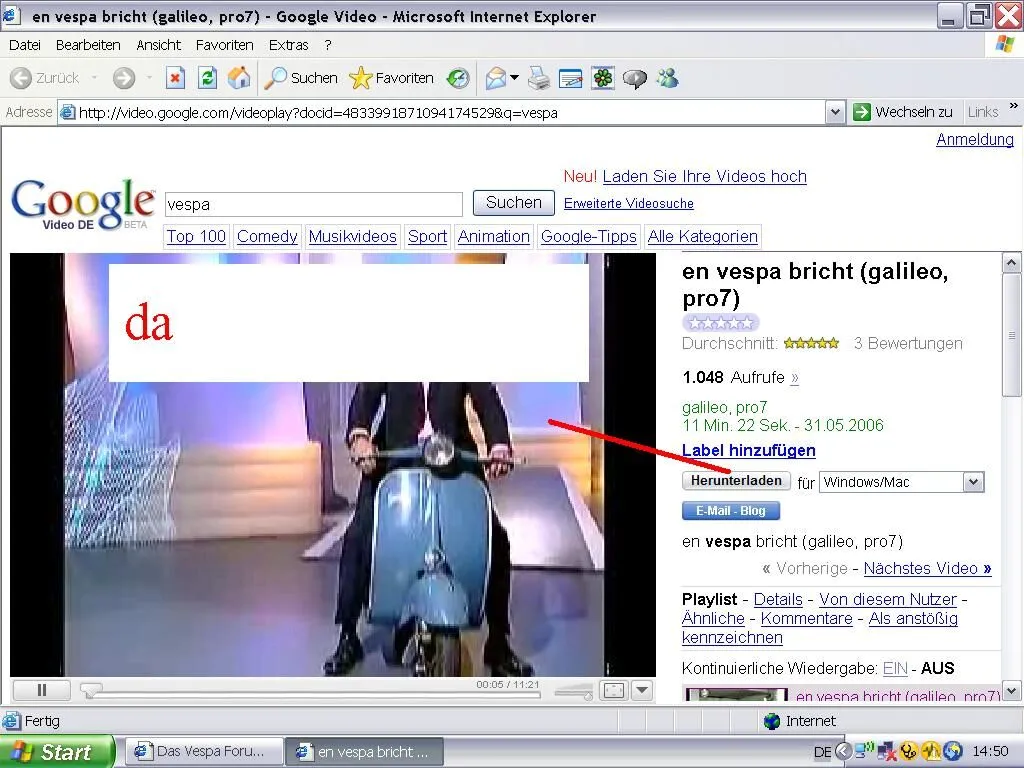Viewport: 1024px width, 768px height.
Task: Refresh the page with green arrows icon
Action: 207,78
